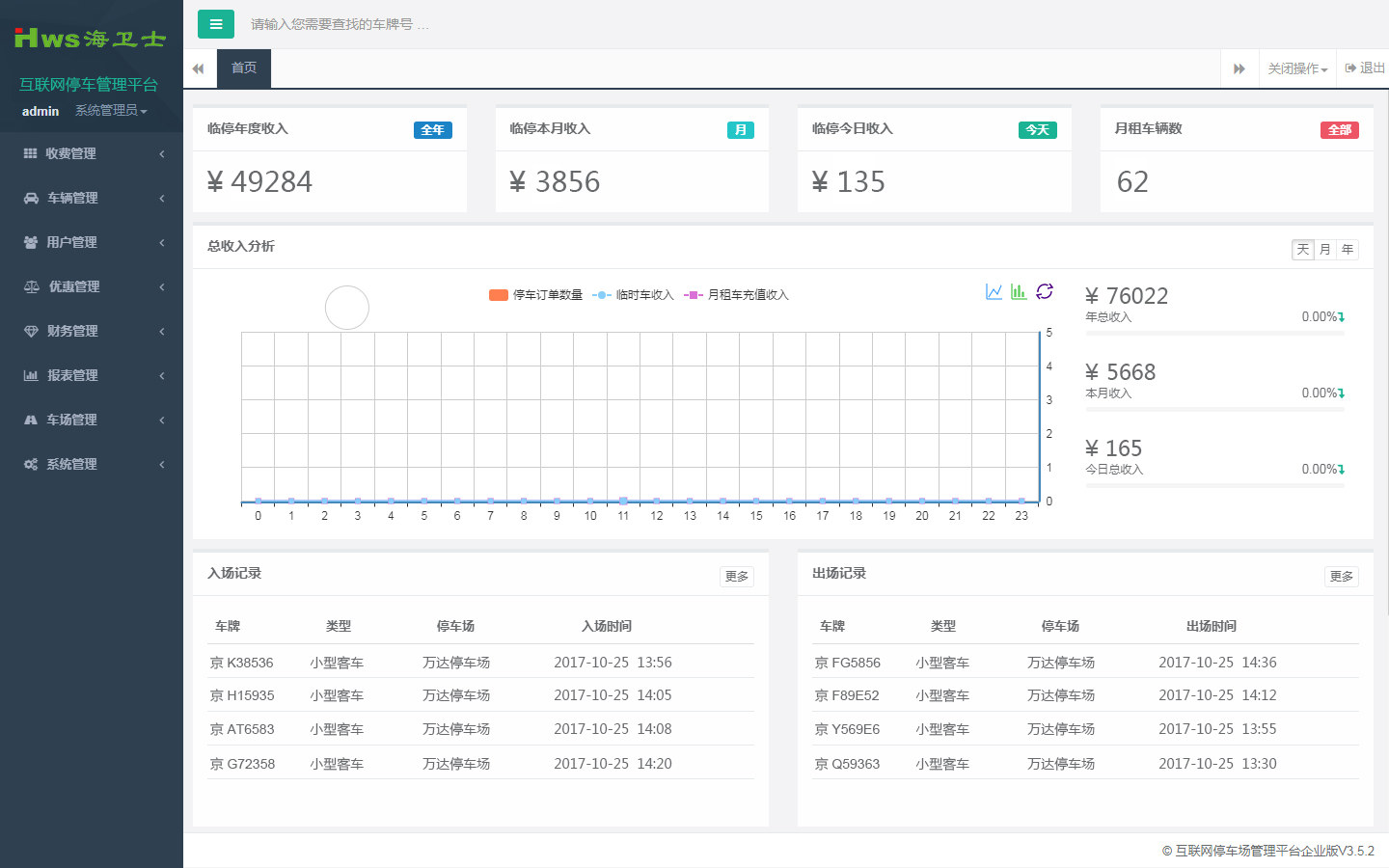Image resolution: width=1389 pixels, height=868 pixels.
Task: Expand the 系统管理 menu
Action: (x=92, y=464)
